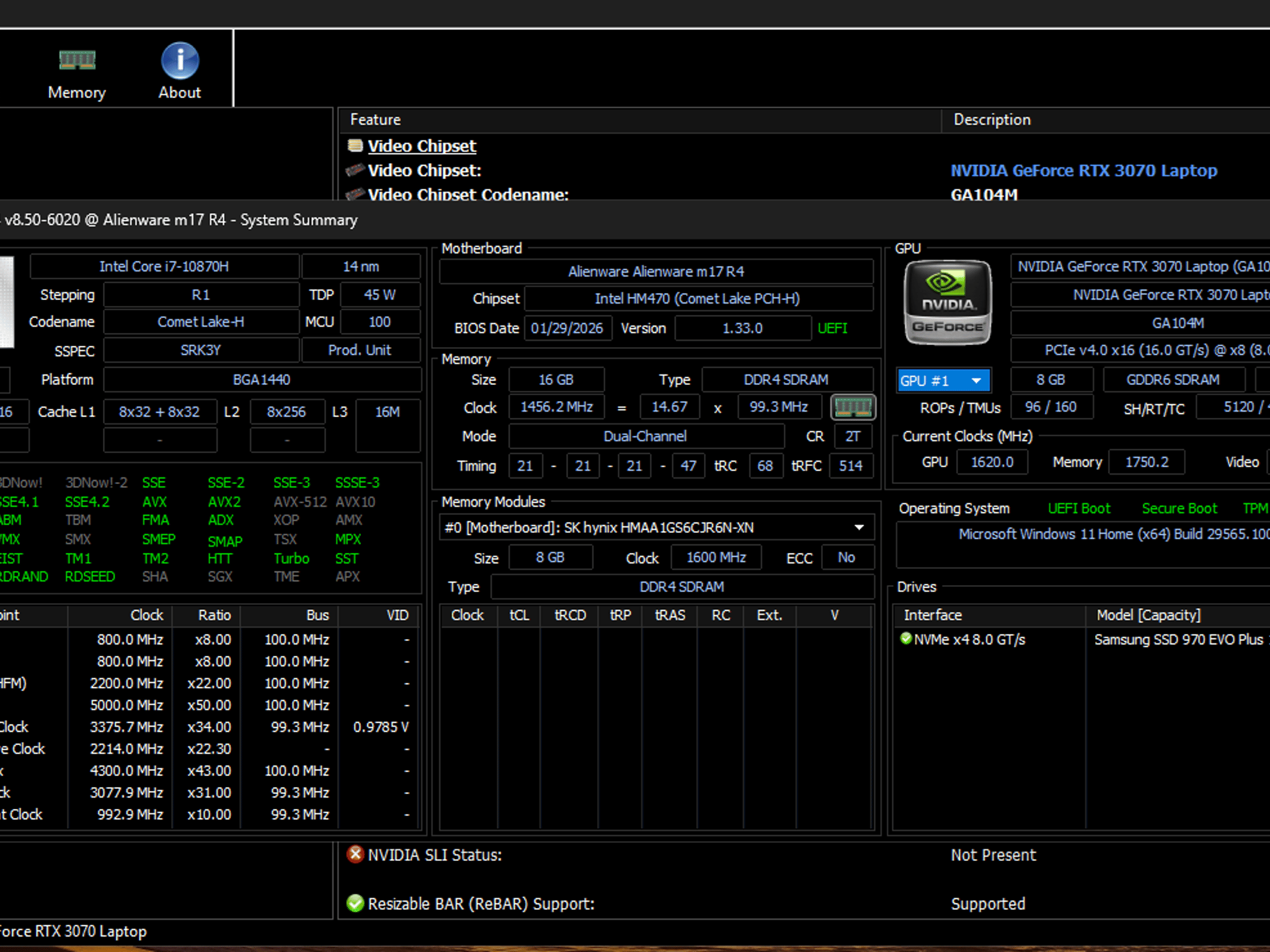Click the 16 GB memory size value
This screenshot has width=1270, height=952.
pos(556,380)
